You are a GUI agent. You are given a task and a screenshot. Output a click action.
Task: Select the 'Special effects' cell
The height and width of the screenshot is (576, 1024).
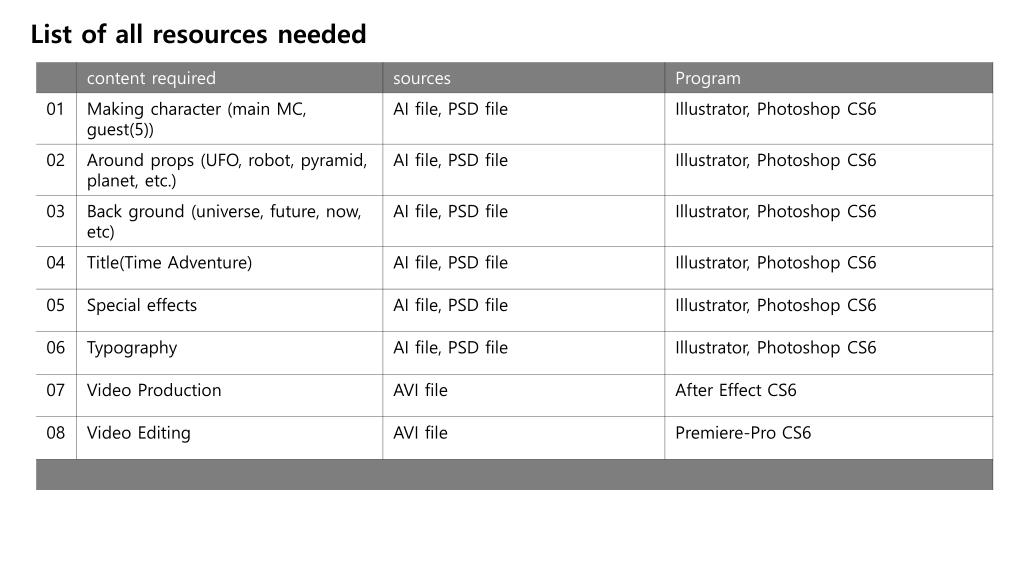point(229,310)
